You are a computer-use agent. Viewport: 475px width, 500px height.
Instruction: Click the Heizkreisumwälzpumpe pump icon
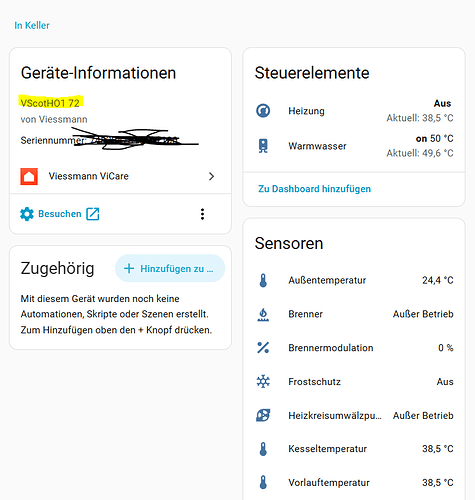click(x=263, y=415)
